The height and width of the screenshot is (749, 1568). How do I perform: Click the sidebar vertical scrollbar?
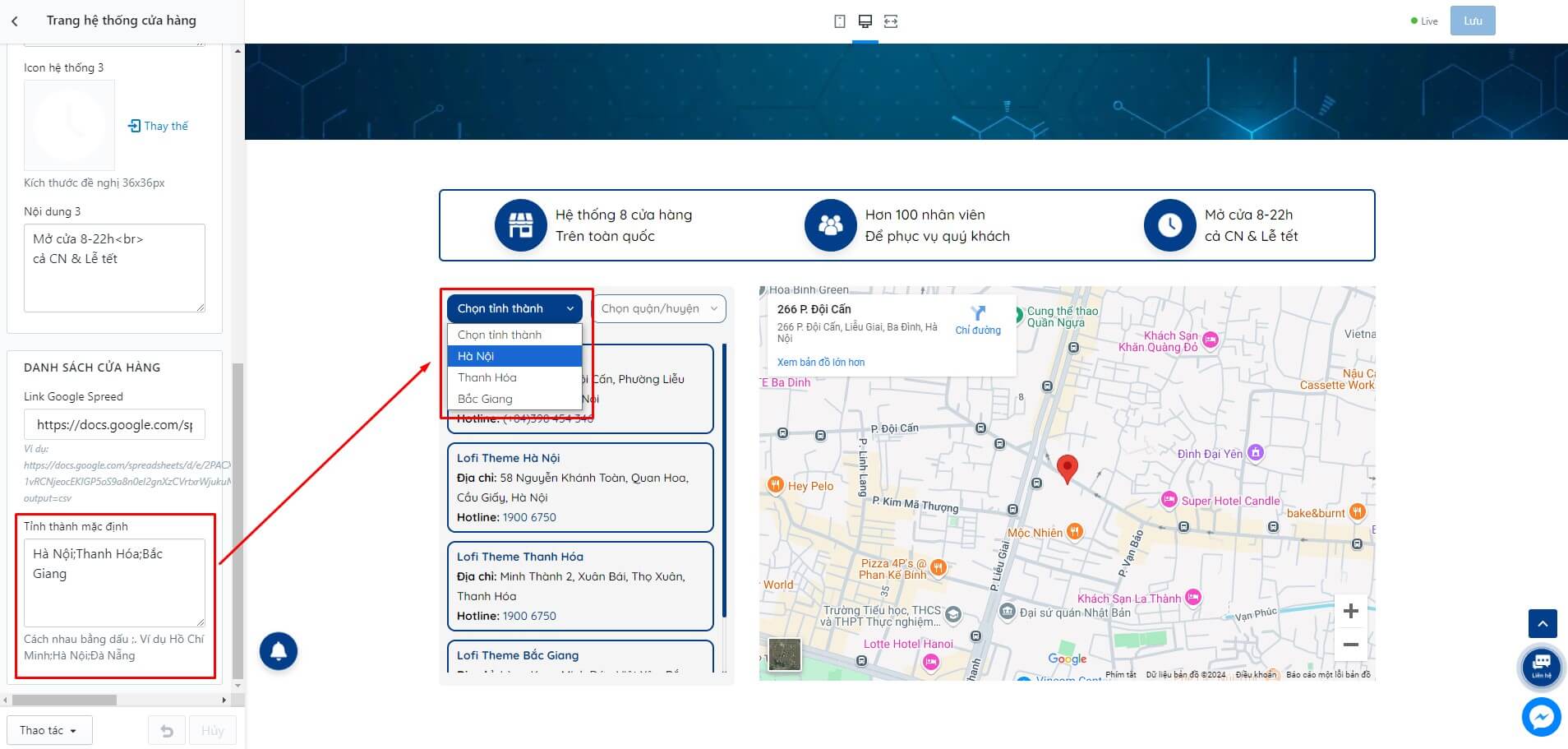click(x=238, y=521)
